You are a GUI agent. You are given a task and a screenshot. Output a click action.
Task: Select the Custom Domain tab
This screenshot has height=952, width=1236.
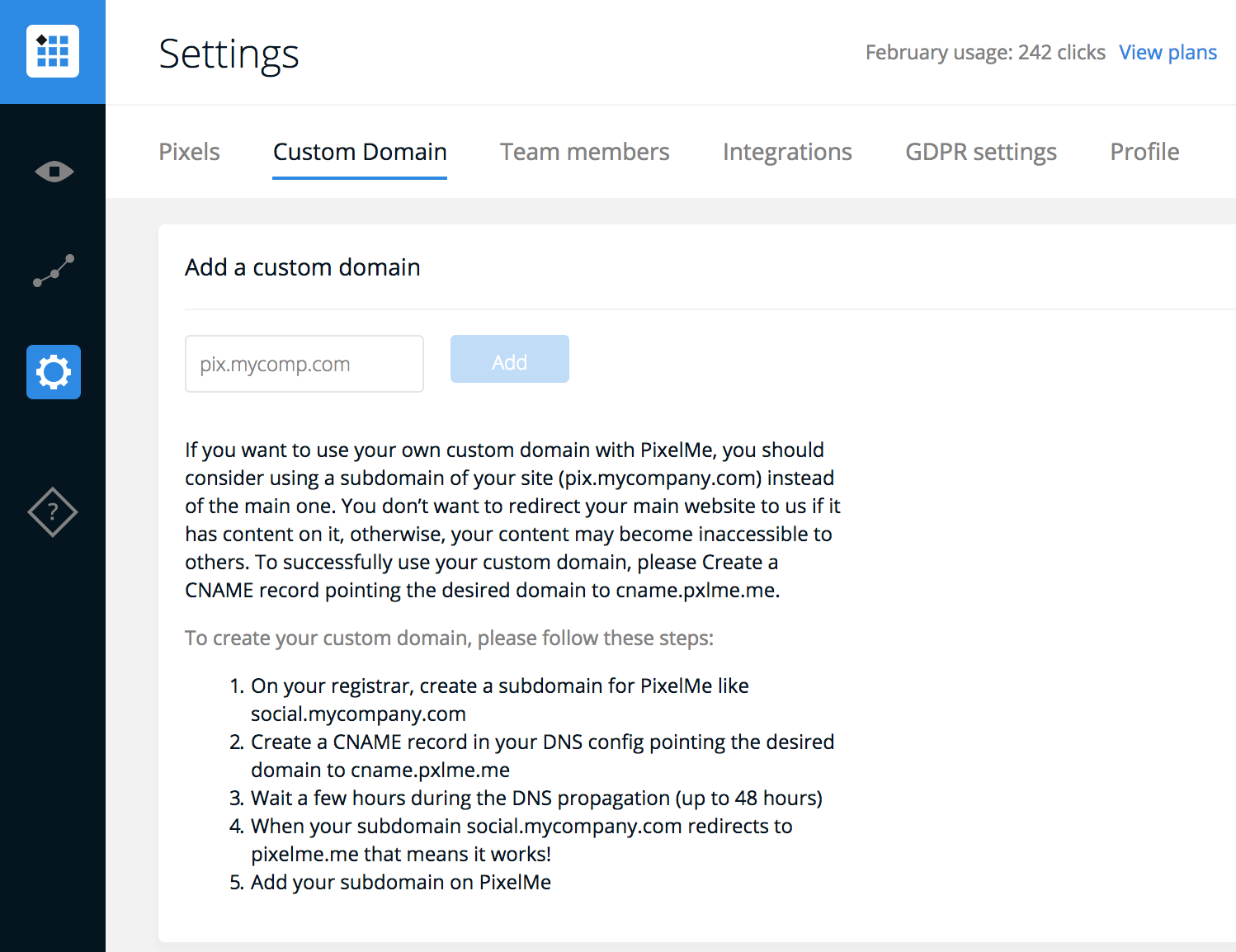click(360, 152)
